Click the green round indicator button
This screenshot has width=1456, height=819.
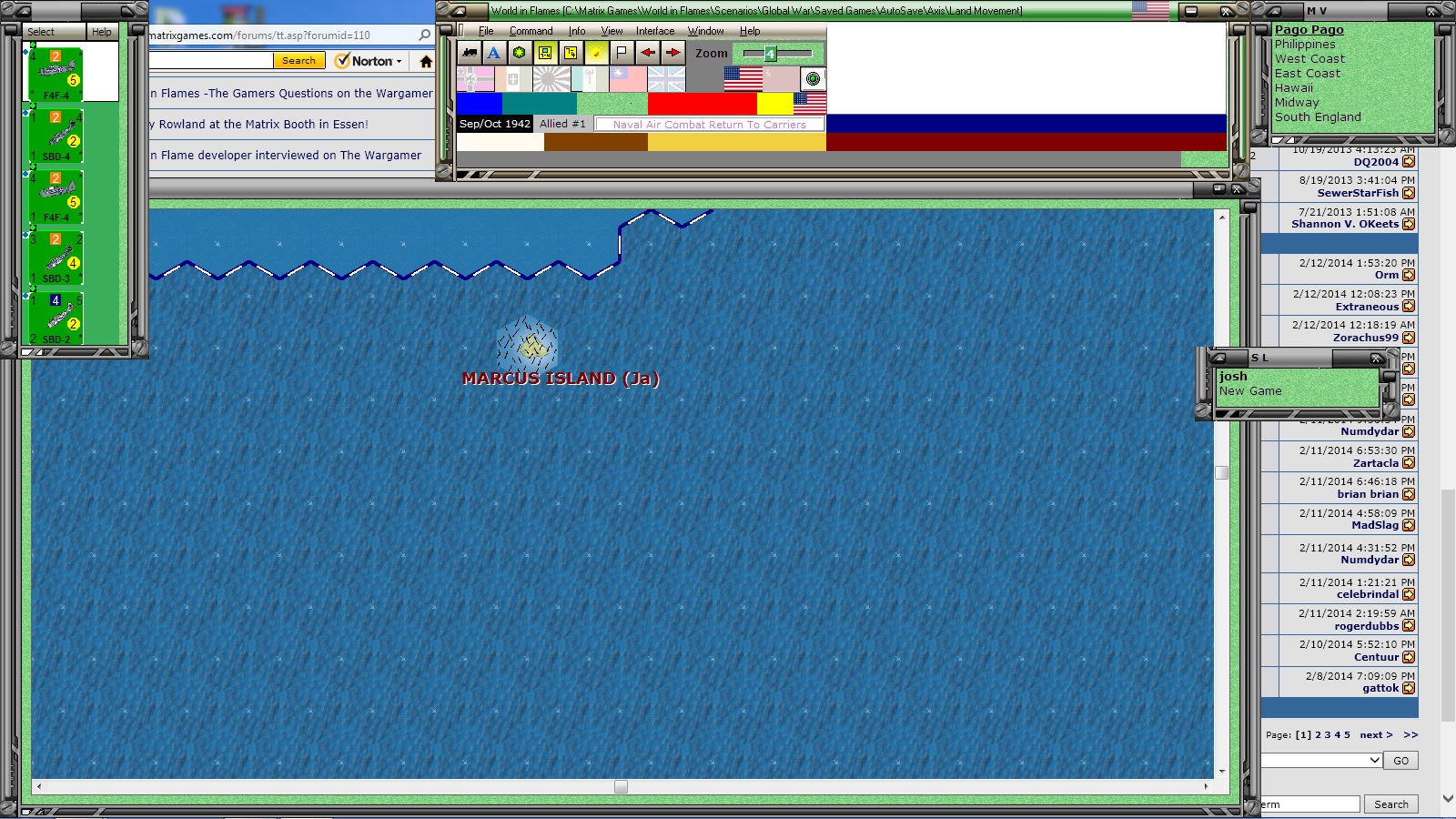[x=814, y=79]
